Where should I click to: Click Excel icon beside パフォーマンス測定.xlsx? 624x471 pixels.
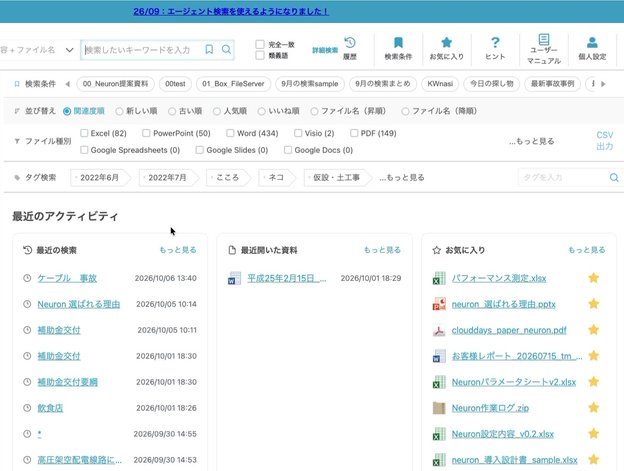click(439, 278)
